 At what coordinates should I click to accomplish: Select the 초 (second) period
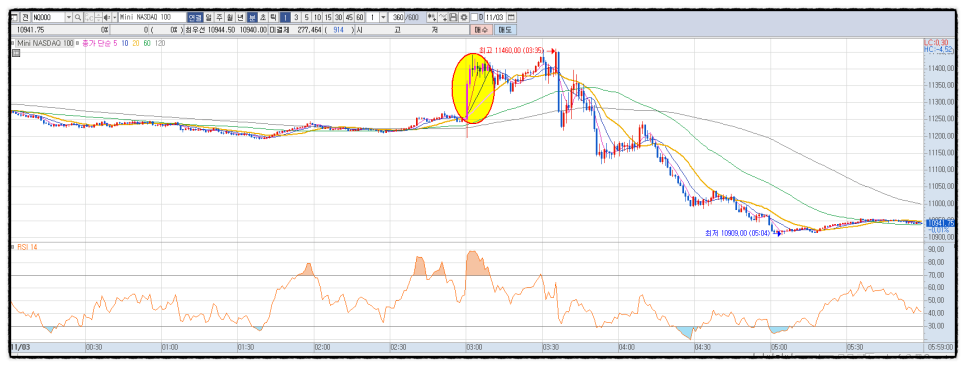(262, 17)
